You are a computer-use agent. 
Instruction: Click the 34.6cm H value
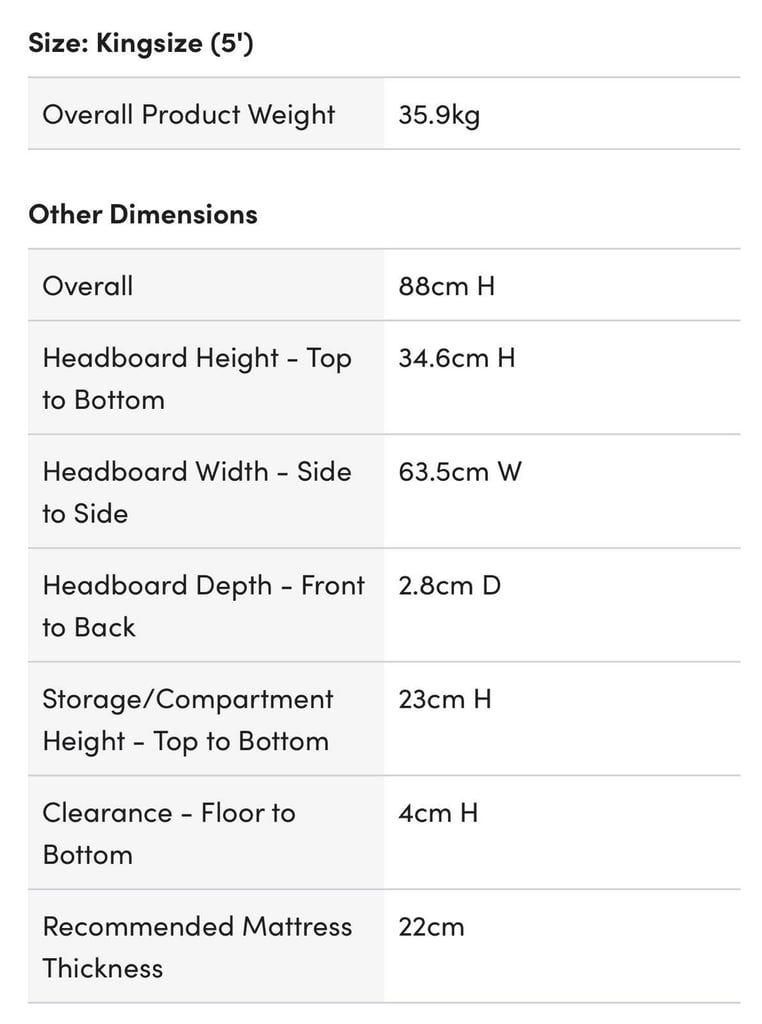click(x=457, y=358)
